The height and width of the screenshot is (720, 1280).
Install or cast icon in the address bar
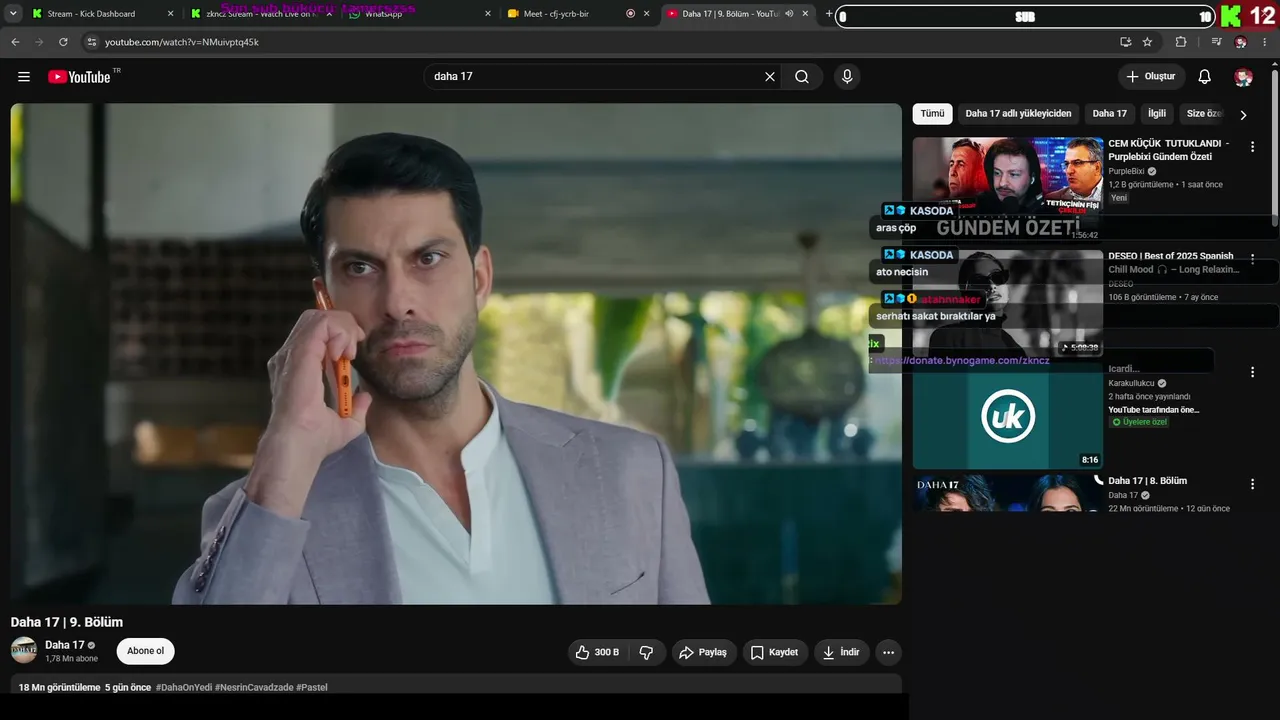(x=1125, y=42)
